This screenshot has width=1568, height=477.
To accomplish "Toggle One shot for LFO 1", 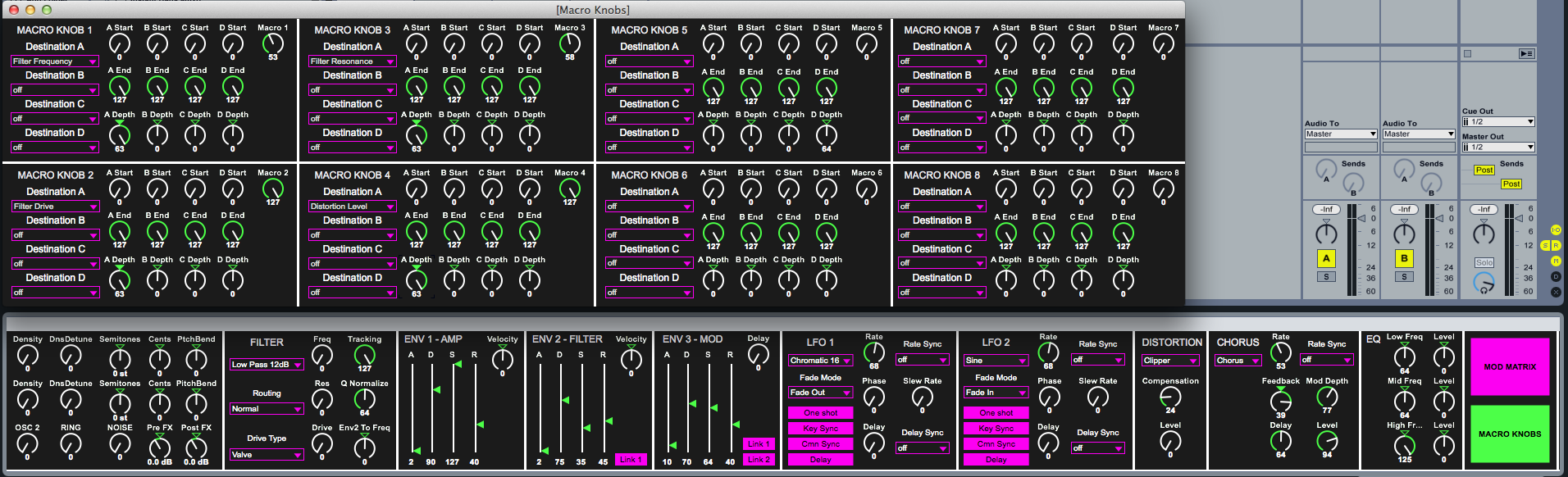I will (820, 413).
